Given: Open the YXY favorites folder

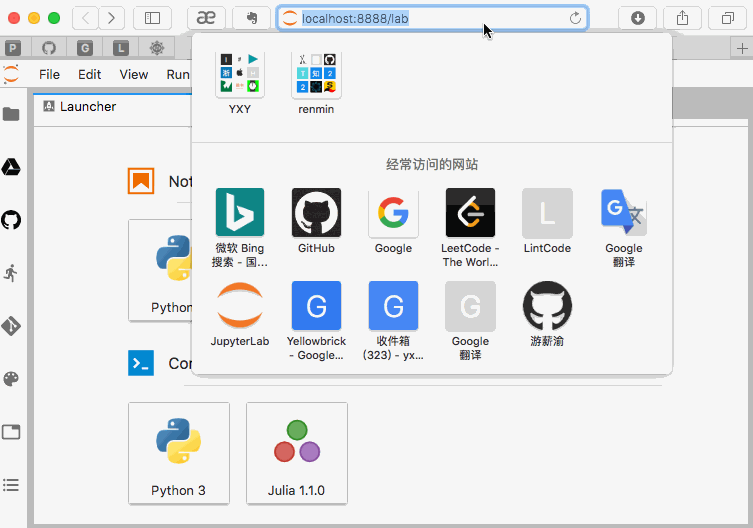Looking at the screenshot, I should point(240,82).
